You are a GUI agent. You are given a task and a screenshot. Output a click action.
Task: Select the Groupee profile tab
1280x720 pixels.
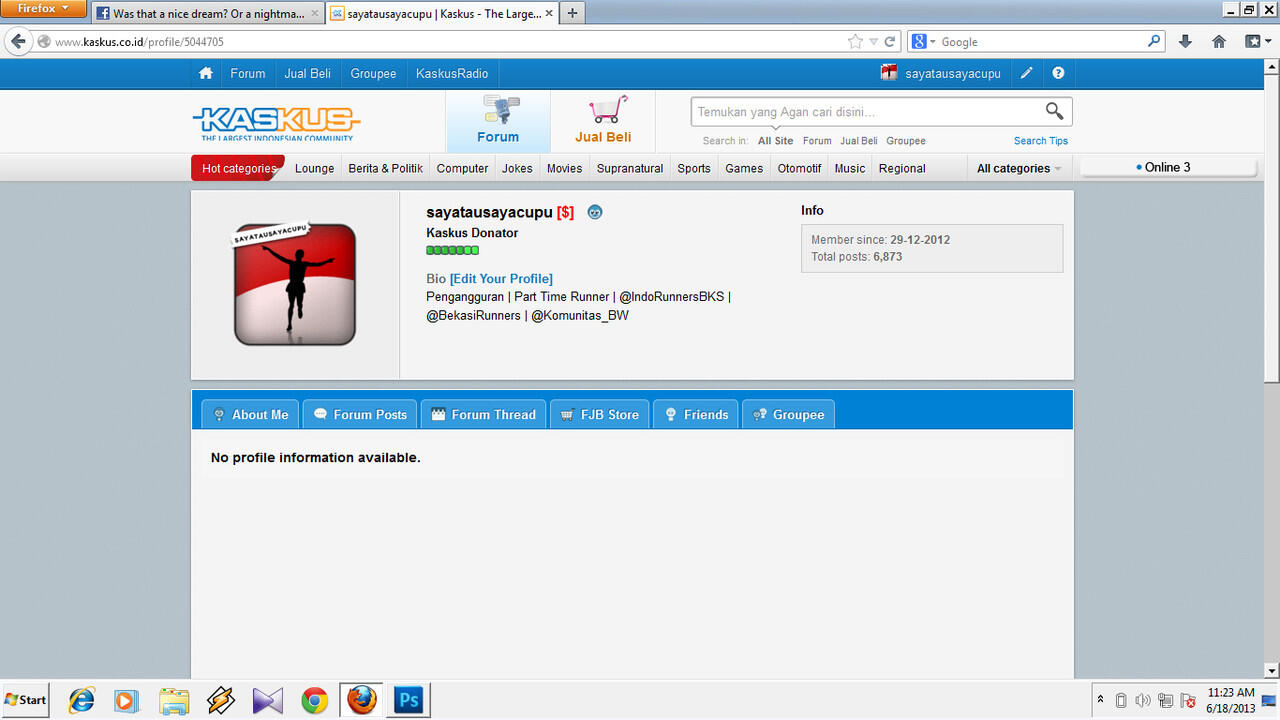pyautogui.click(x=788, y=414)
